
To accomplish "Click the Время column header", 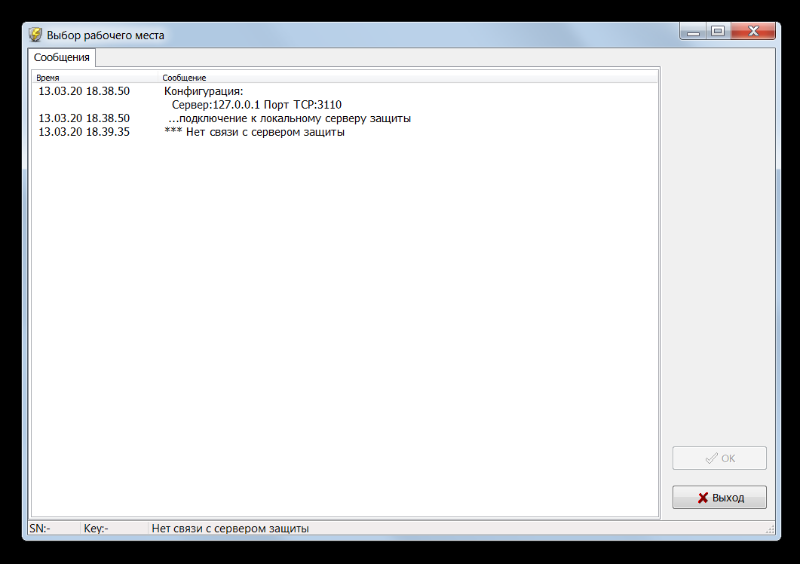I will [x=96, y=78].
